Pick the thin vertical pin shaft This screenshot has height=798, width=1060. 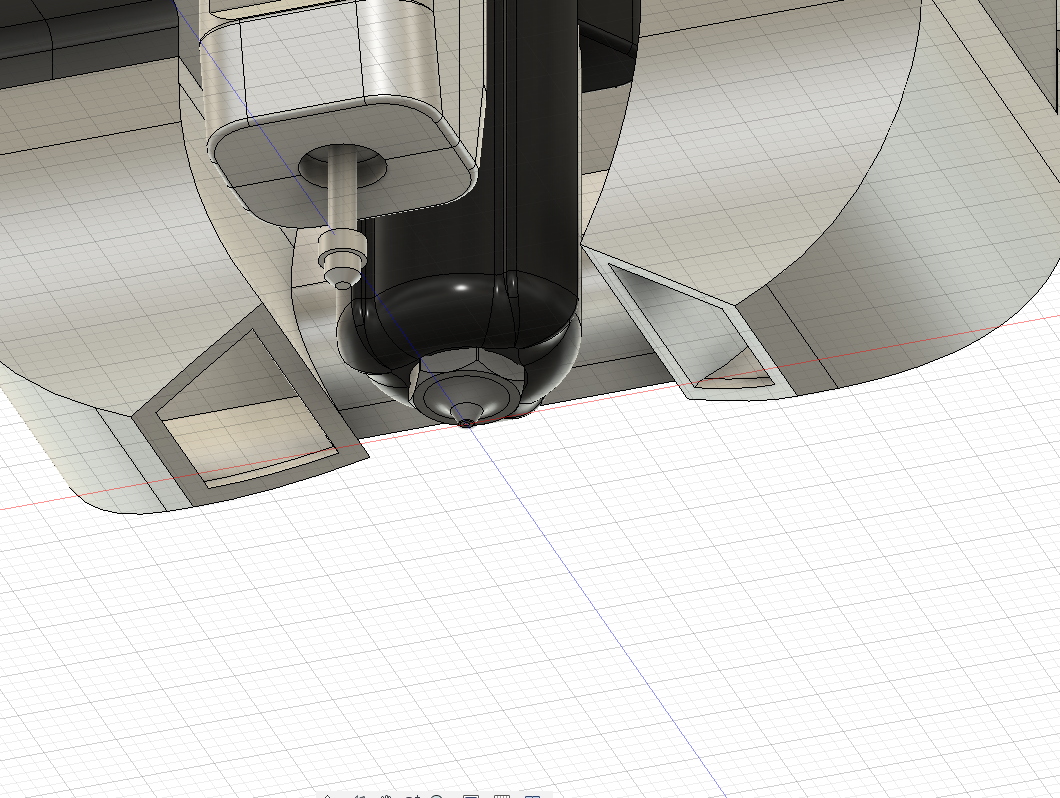click(x=339, y=195)
